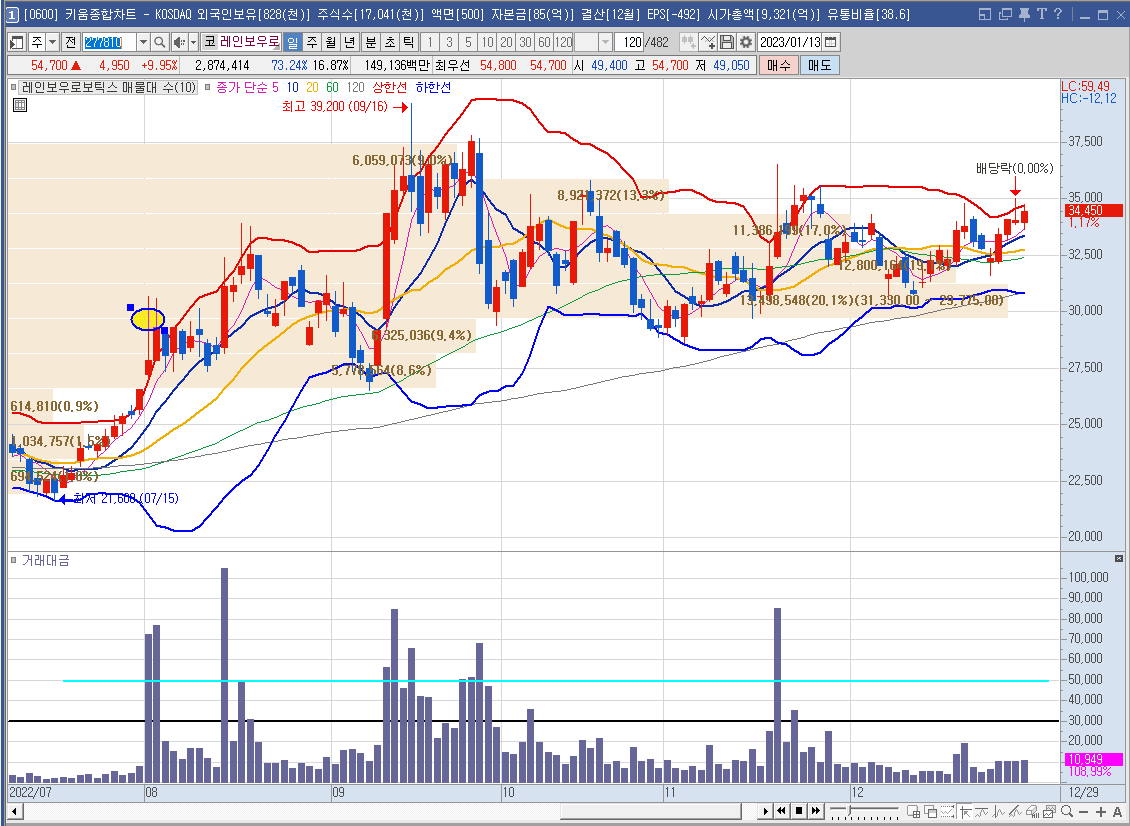The height and width of the screenshot is (826, 1130).
Task: Click the add candlestick chart icon
Action: coord(688,43)
